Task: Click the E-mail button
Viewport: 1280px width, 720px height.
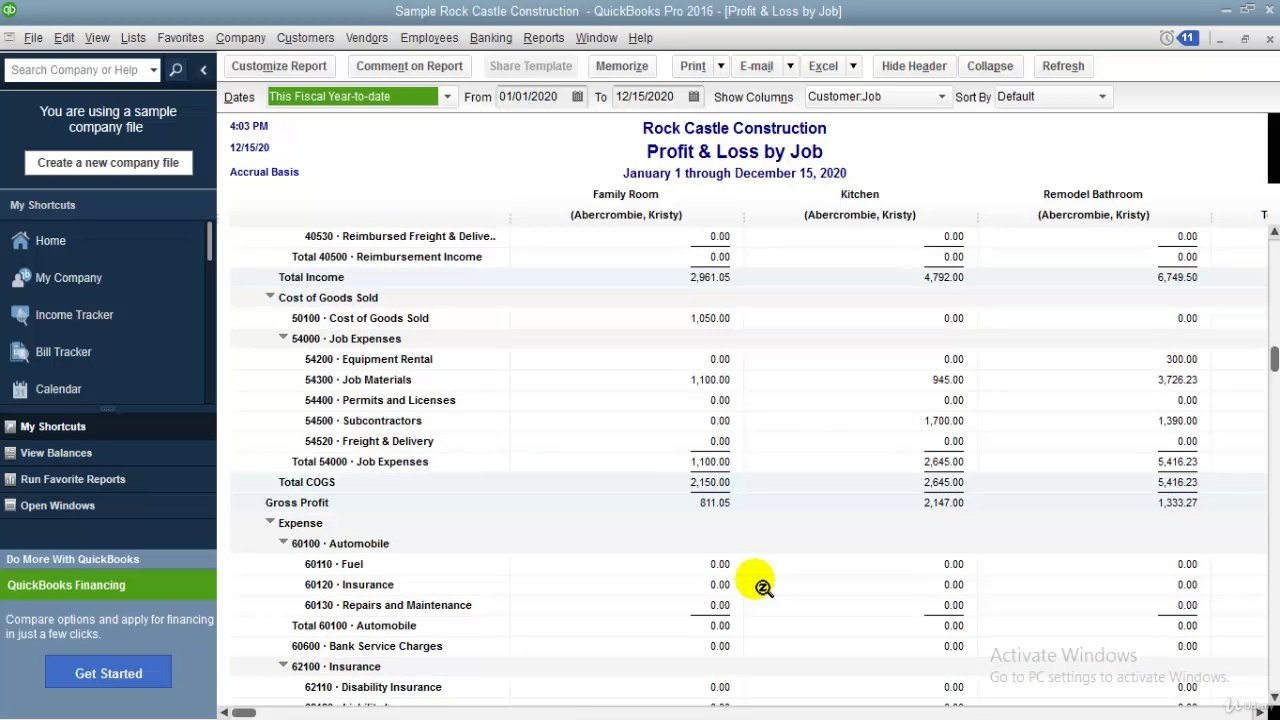Action: pos(756,66)
